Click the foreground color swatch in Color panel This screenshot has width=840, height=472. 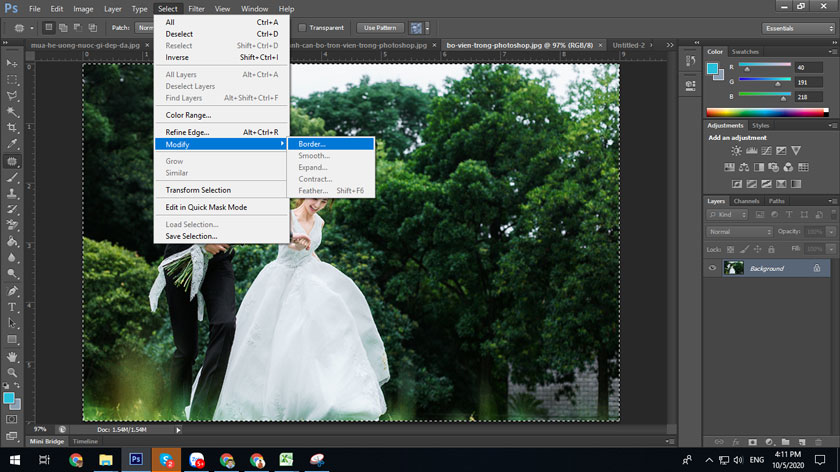tap(712, 69)
